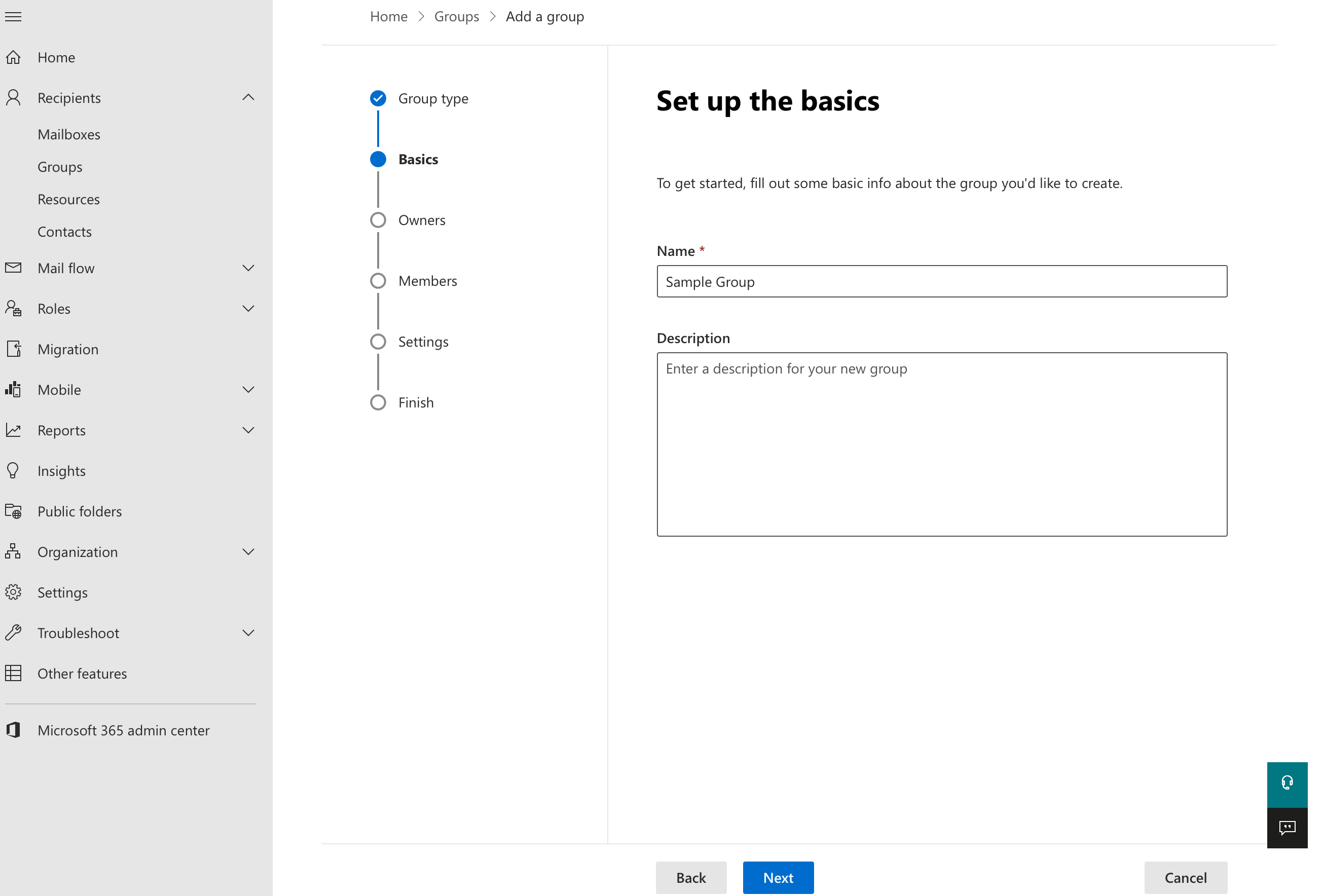
Task: Click the Migration icon in sidebar
Action: coord(13,349)
